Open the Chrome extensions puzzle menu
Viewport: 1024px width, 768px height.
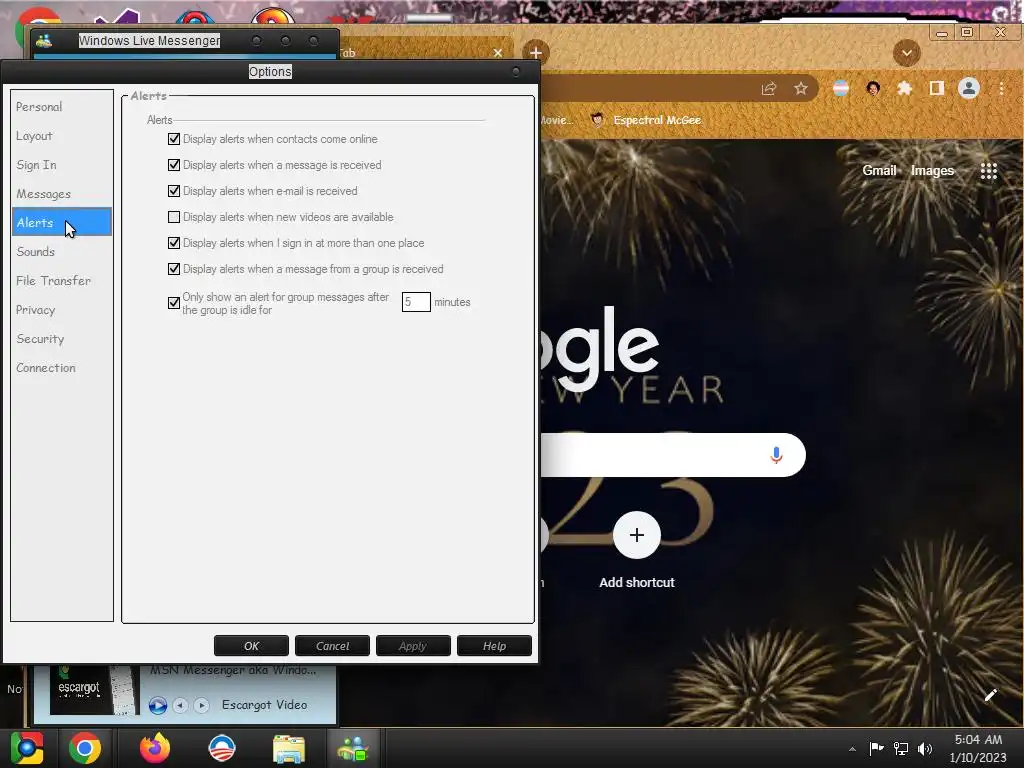[904, 88]
